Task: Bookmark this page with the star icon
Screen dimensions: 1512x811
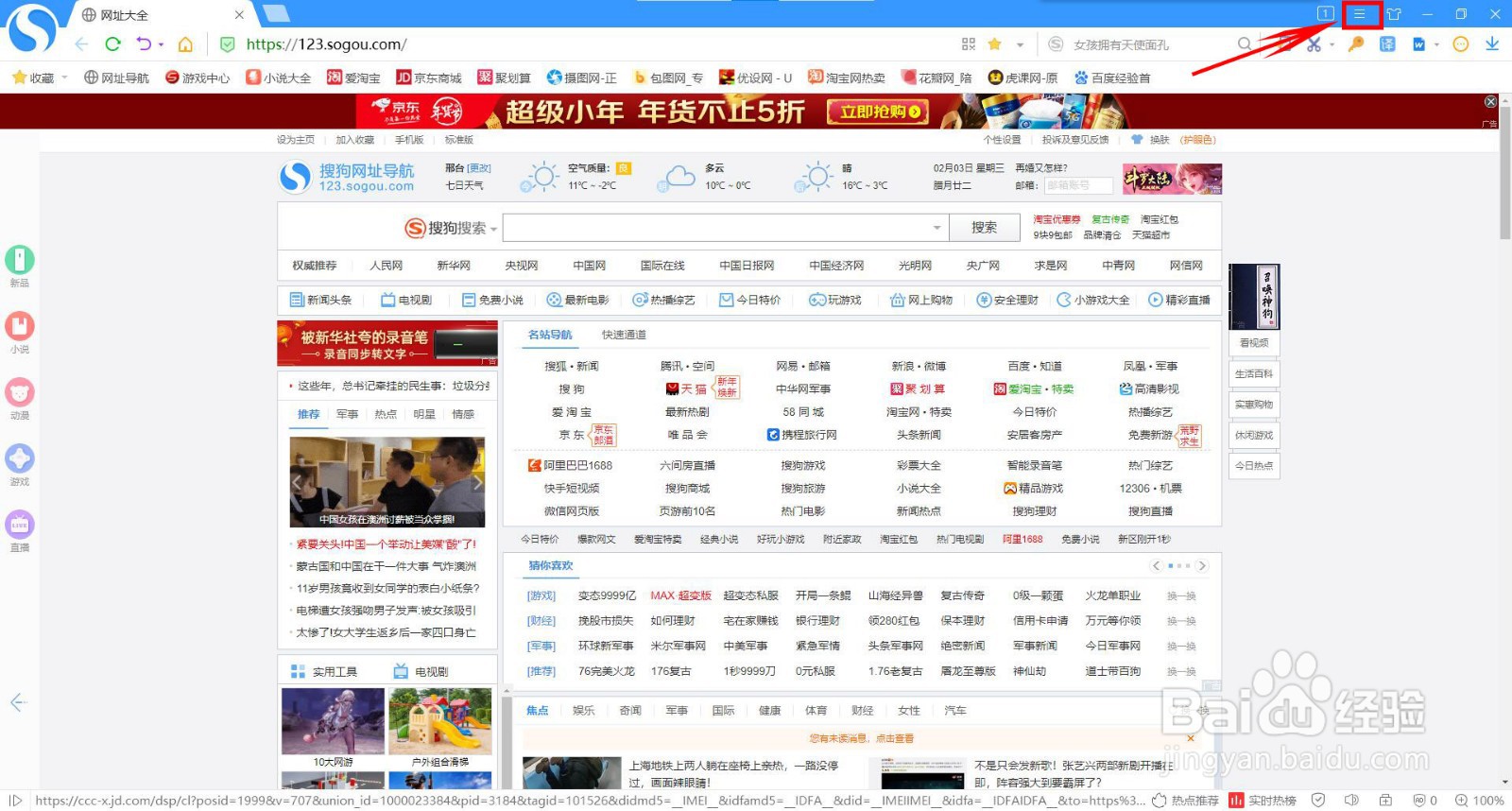Action: (994, 44)
